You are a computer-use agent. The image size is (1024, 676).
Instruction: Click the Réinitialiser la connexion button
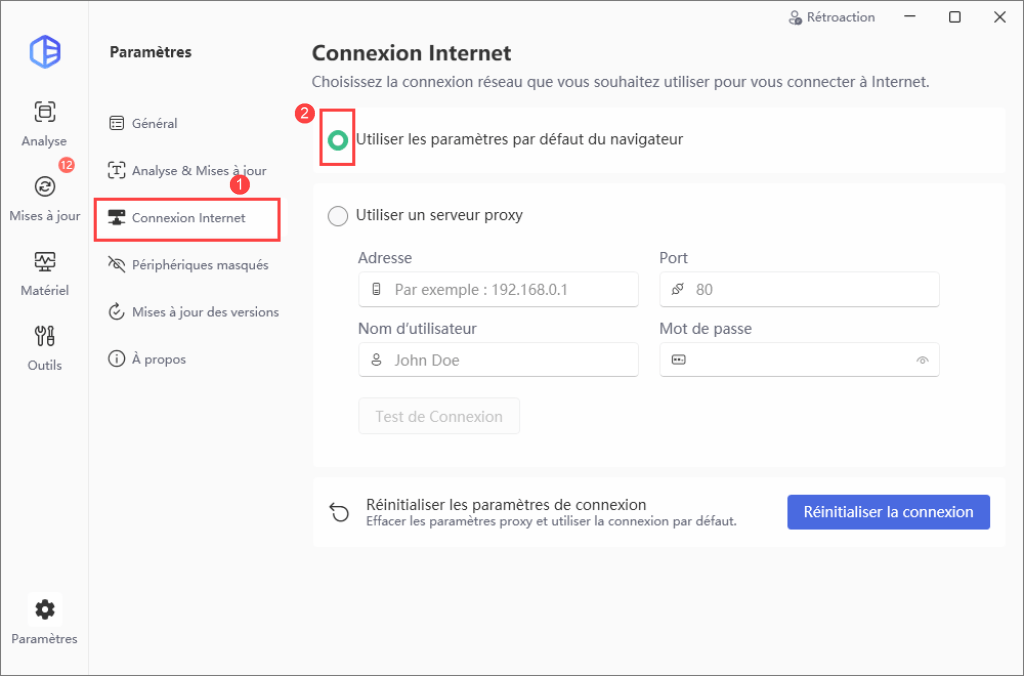coord(888,512)
